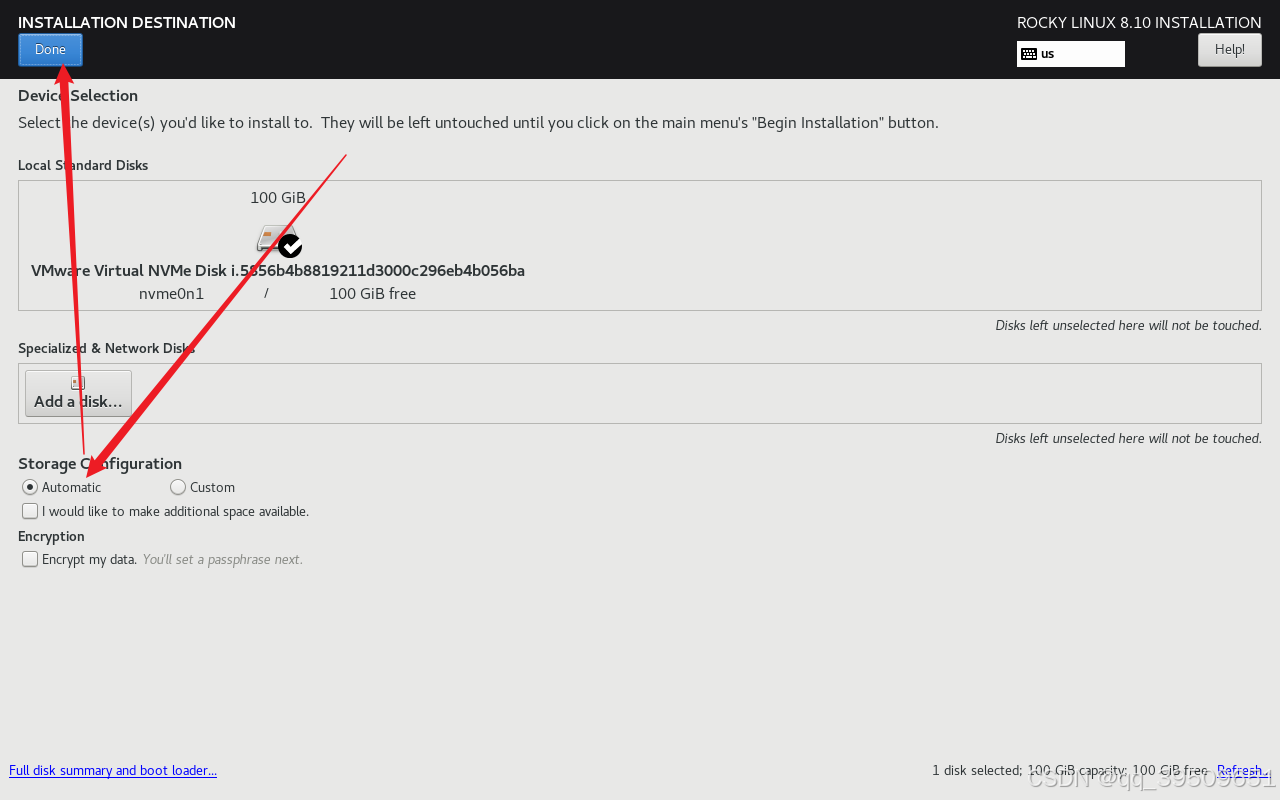The height and width of the screenshot is (800, 1280).
Task: Open the Help! button
Action: (1230, 50)
